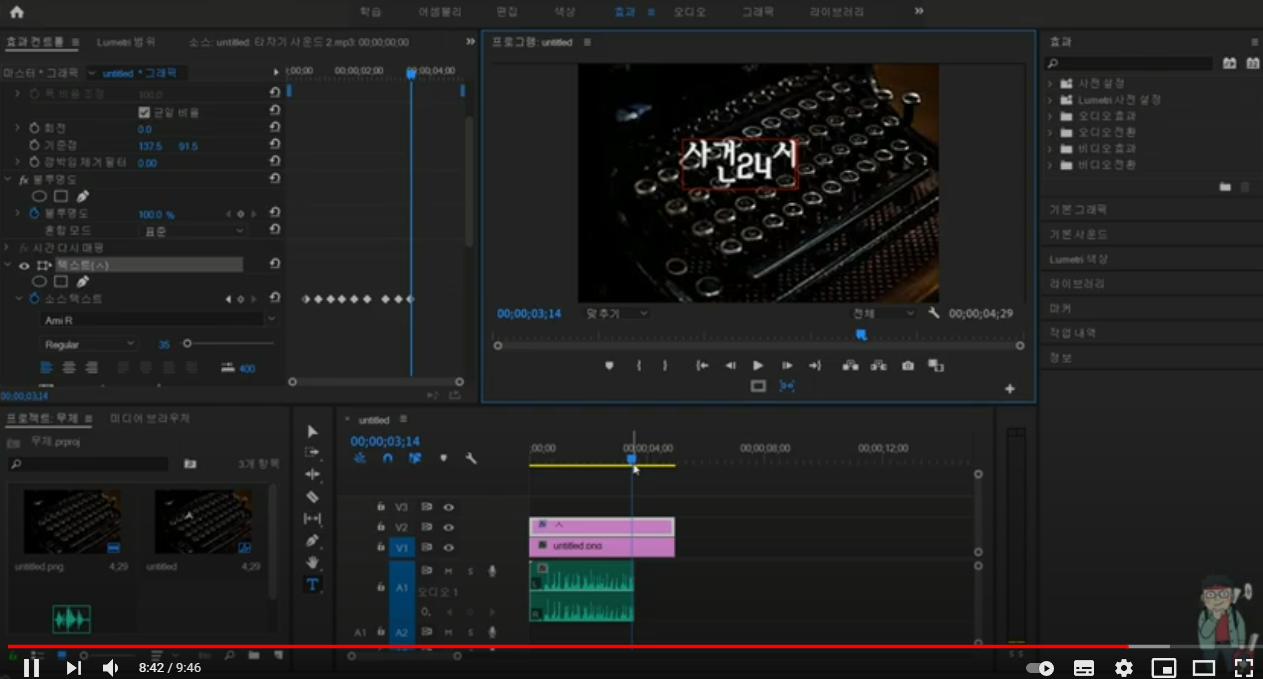Select the untitled.png thumbnail in project panel
This screenshot has height=679, width=1263.
coord(73,521)
